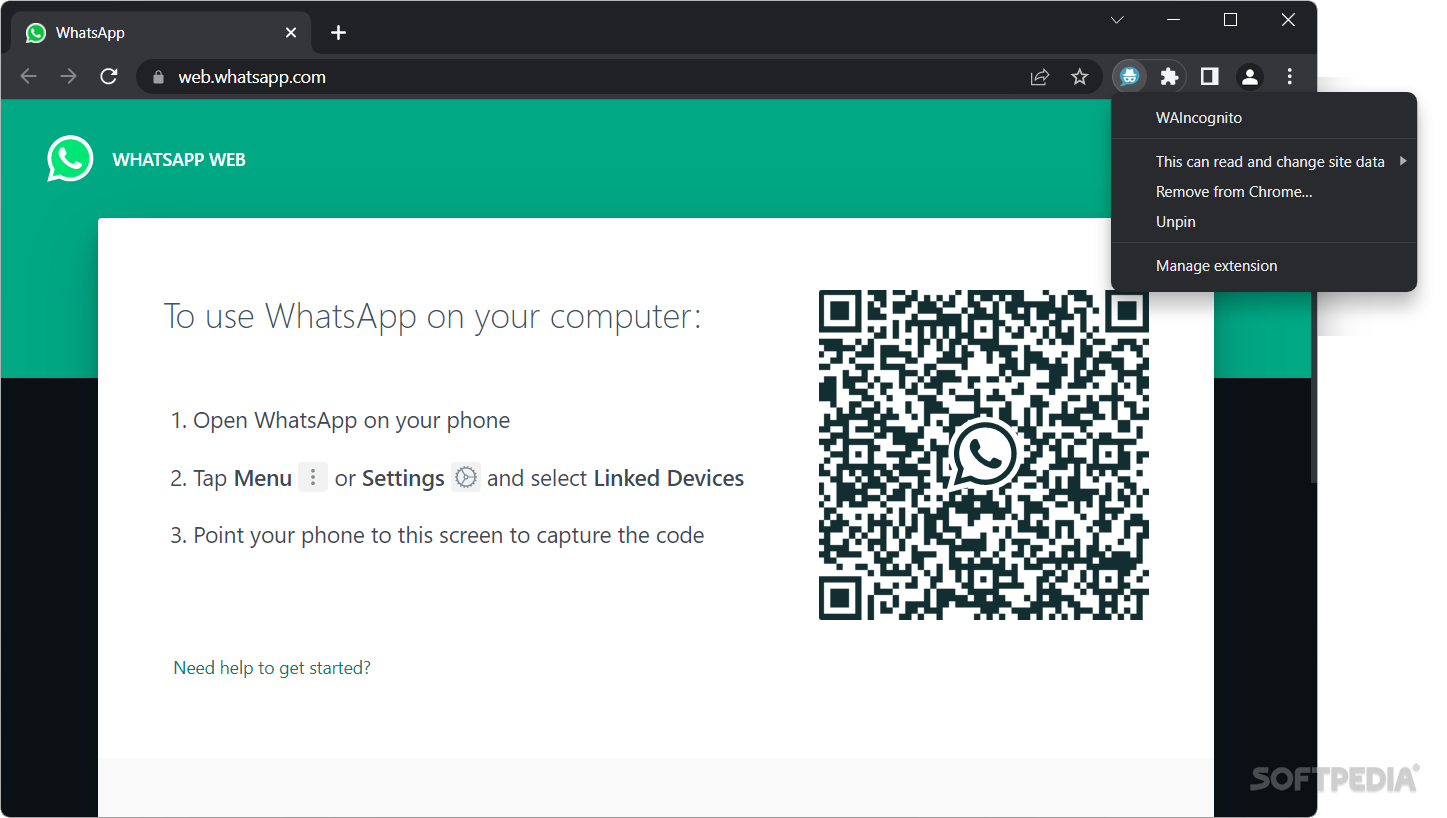Screen dimensions: 1447x818
Task: Click the QR code image
Action: click(984, 455)
